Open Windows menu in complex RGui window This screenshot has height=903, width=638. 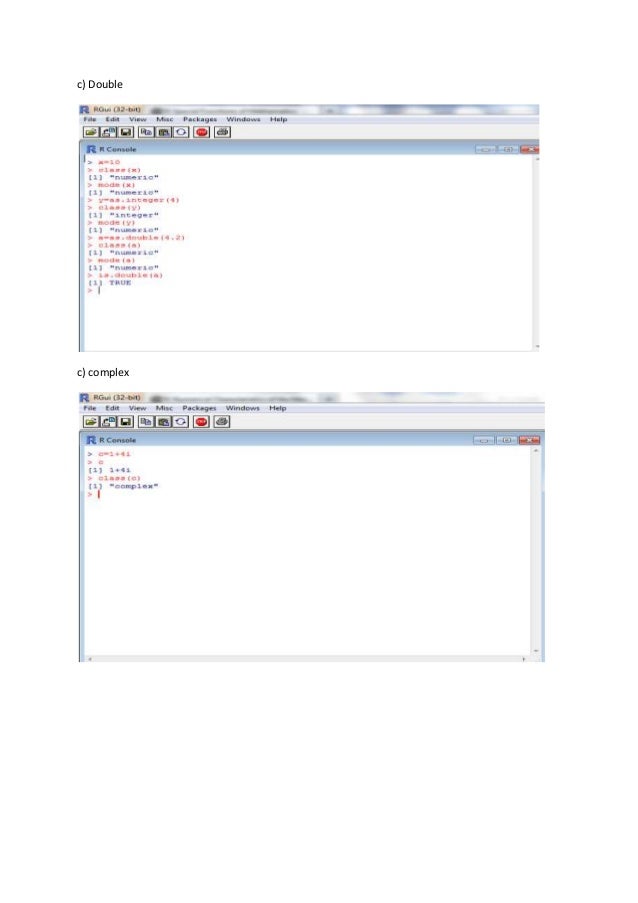[243, 408]
